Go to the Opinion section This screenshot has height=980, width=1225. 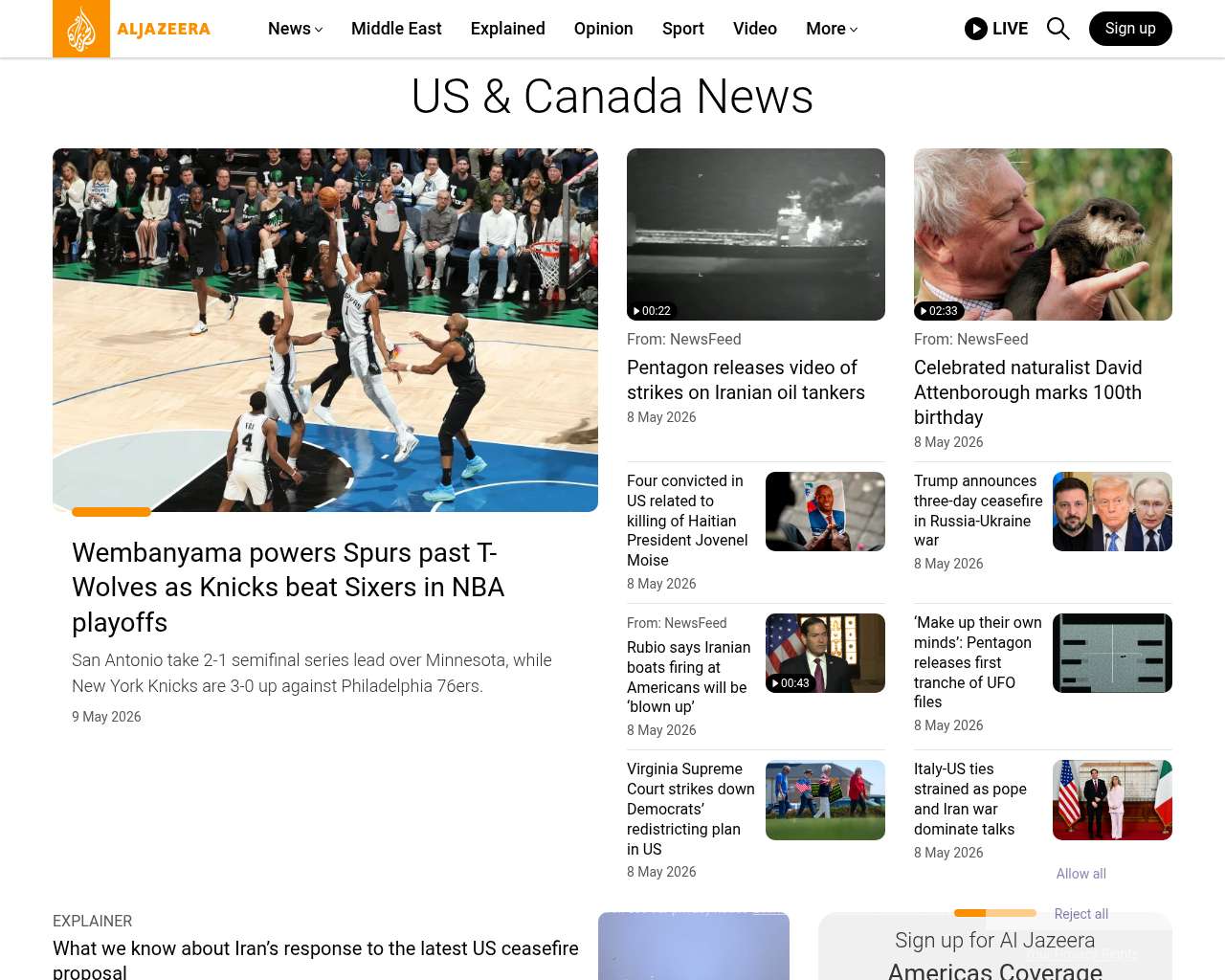point(604,29)
